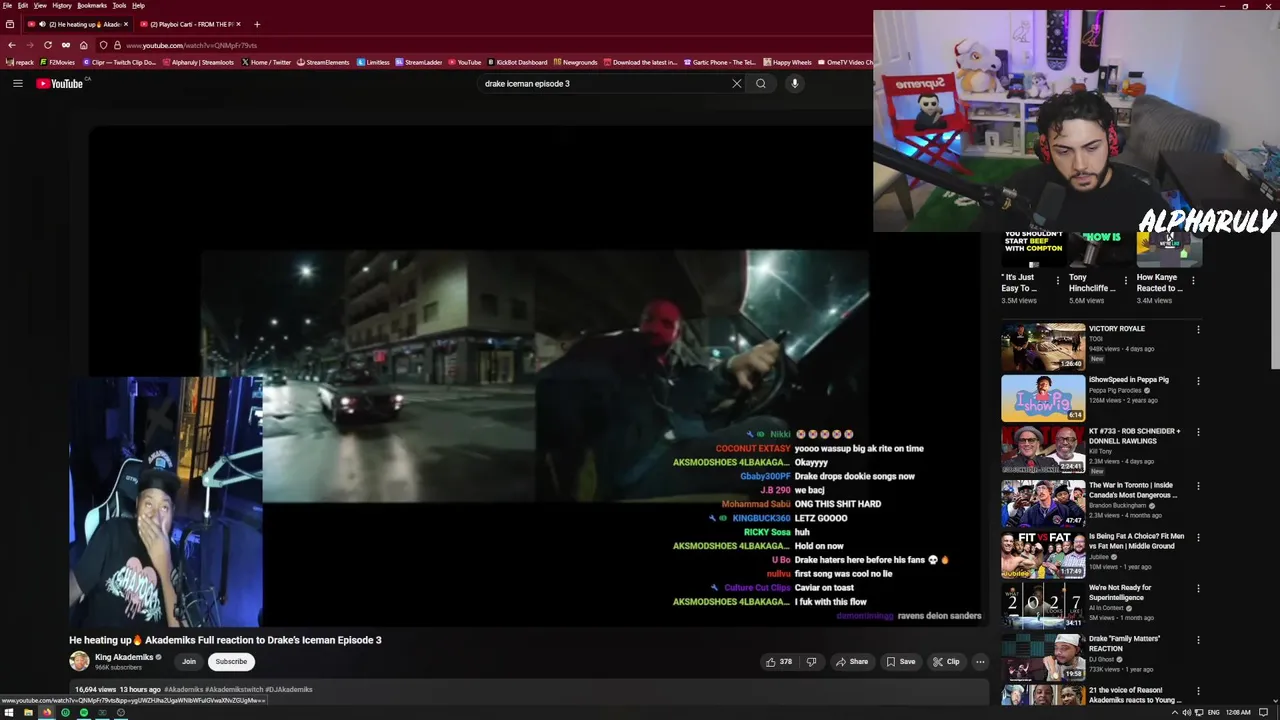Image resolution: width=1280 pixels, height=720 pixels.
Task: Open options for KT #733 video
Action: (x=1198, y=432)
